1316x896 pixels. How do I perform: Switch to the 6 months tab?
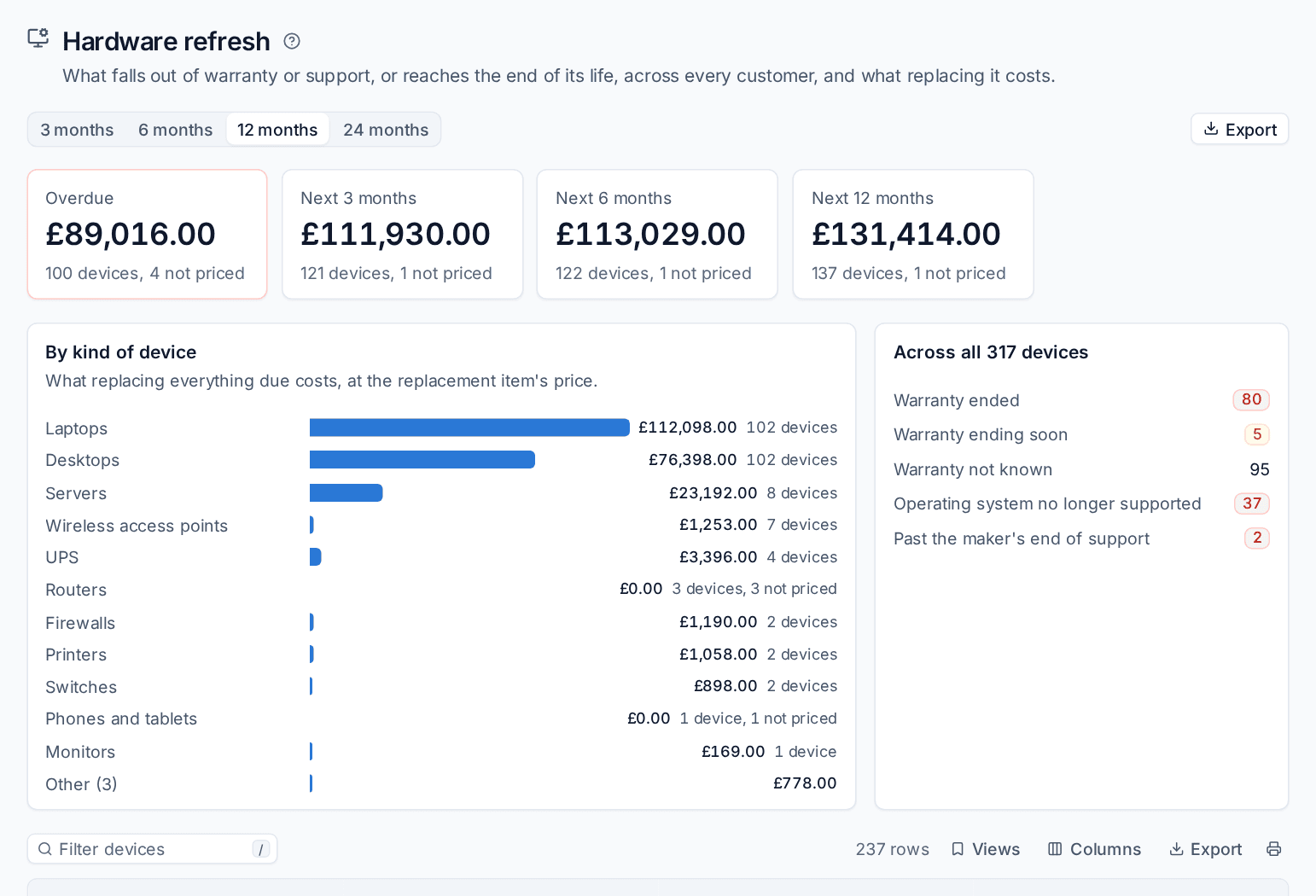(x=175, y=130)
